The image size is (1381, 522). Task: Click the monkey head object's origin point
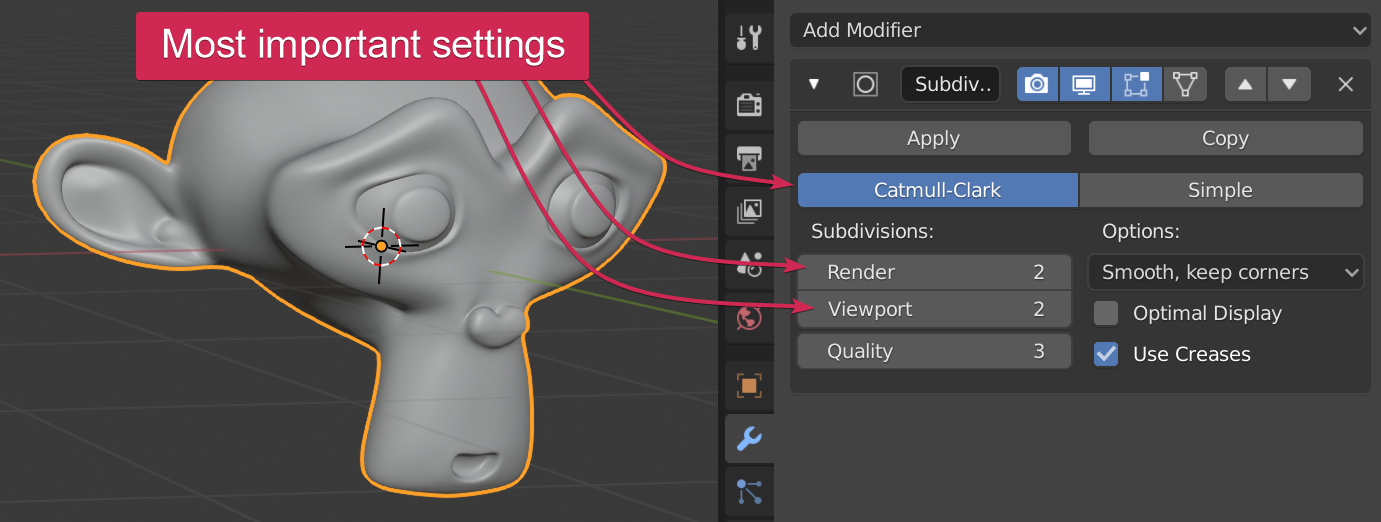pyautogui.click(x=381, y=245)
